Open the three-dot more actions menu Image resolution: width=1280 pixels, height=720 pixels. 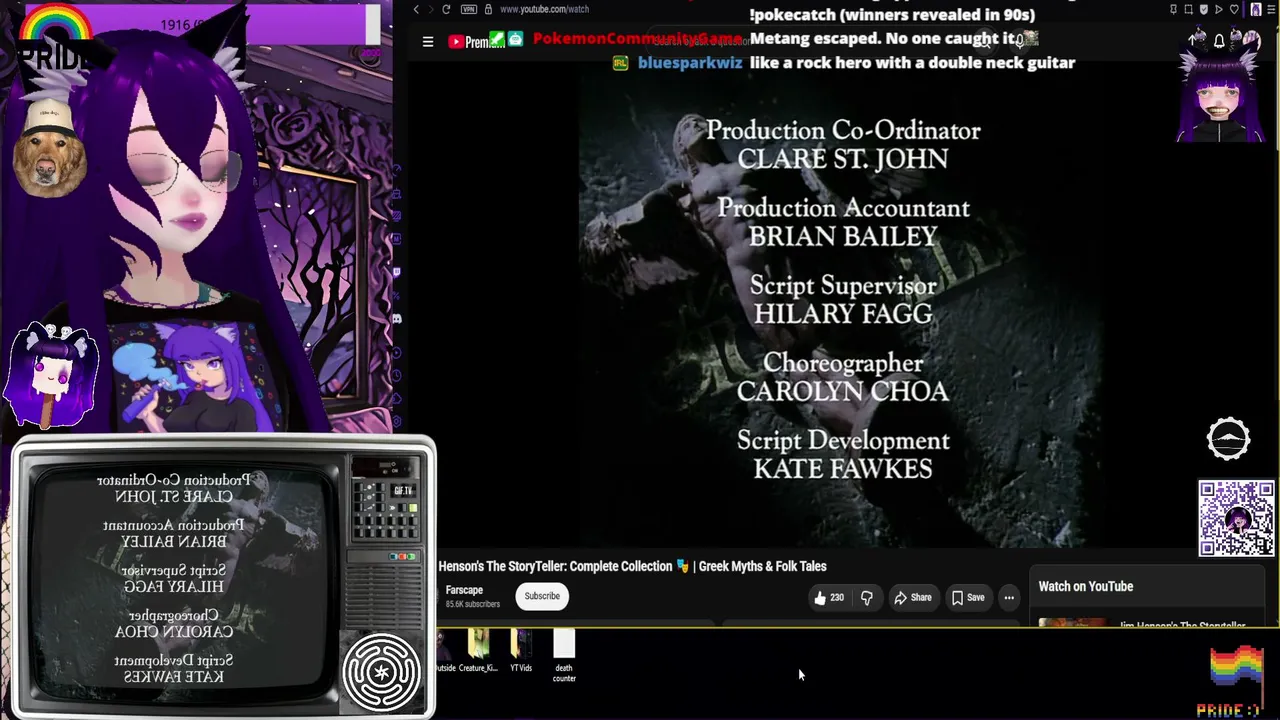[1009, 598]
